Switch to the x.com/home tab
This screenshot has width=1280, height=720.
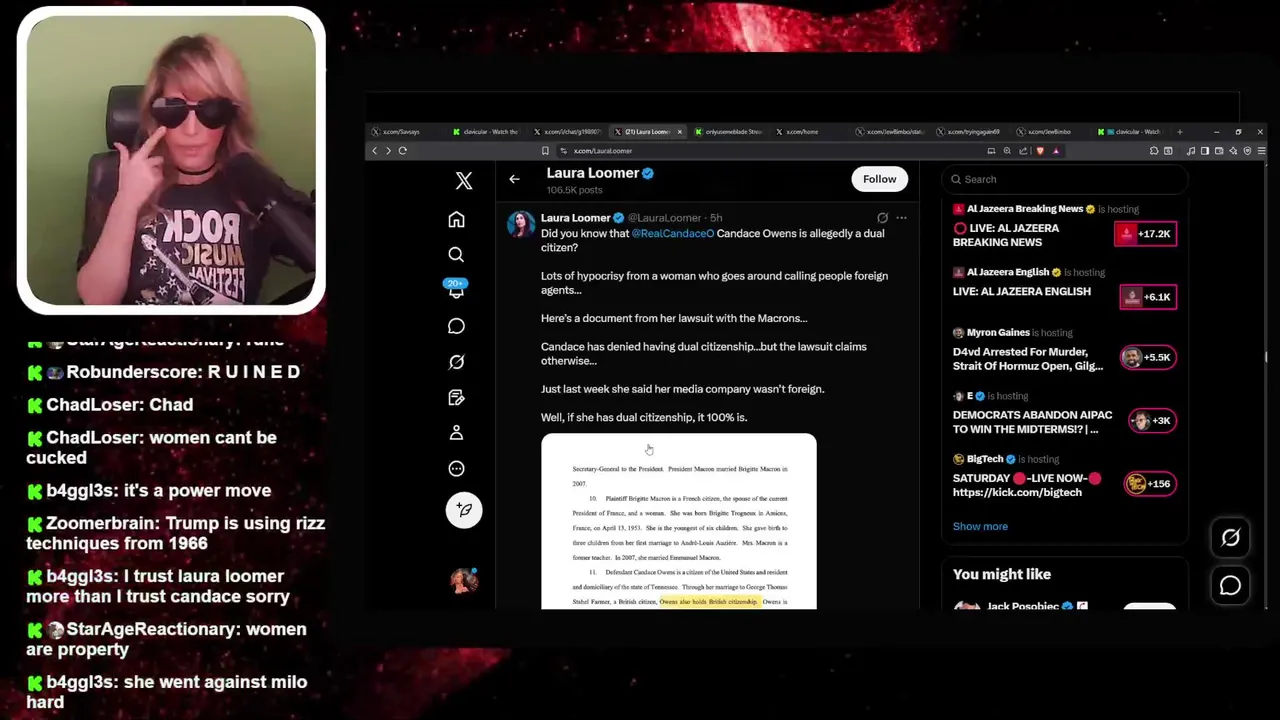[x=811, y=132]
